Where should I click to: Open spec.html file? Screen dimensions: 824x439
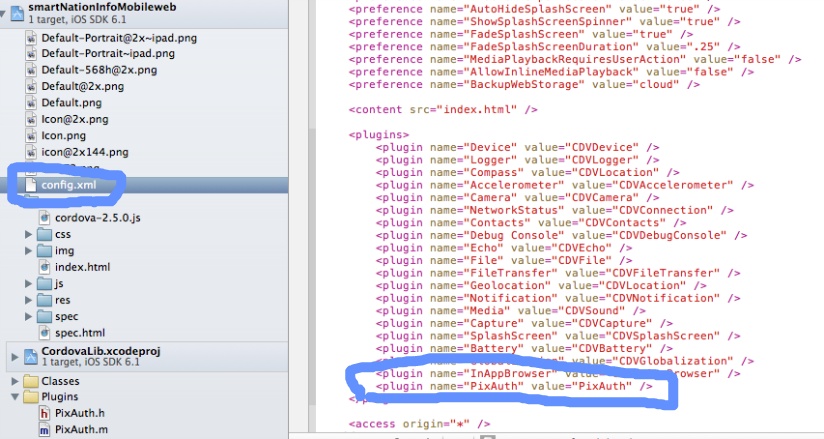[80, 333]
